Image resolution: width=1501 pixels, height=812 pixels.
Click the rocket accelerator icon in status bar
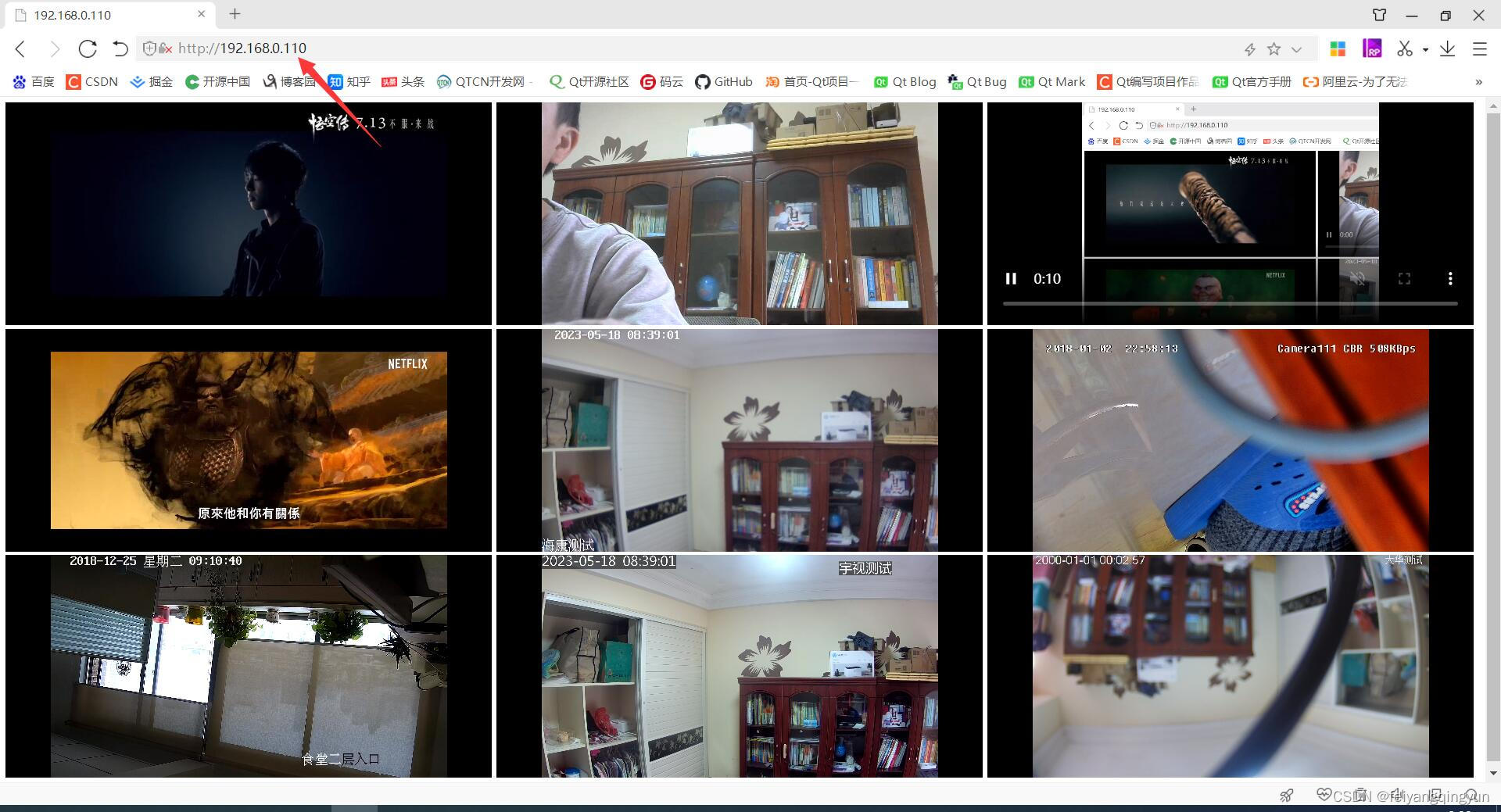1286,796
